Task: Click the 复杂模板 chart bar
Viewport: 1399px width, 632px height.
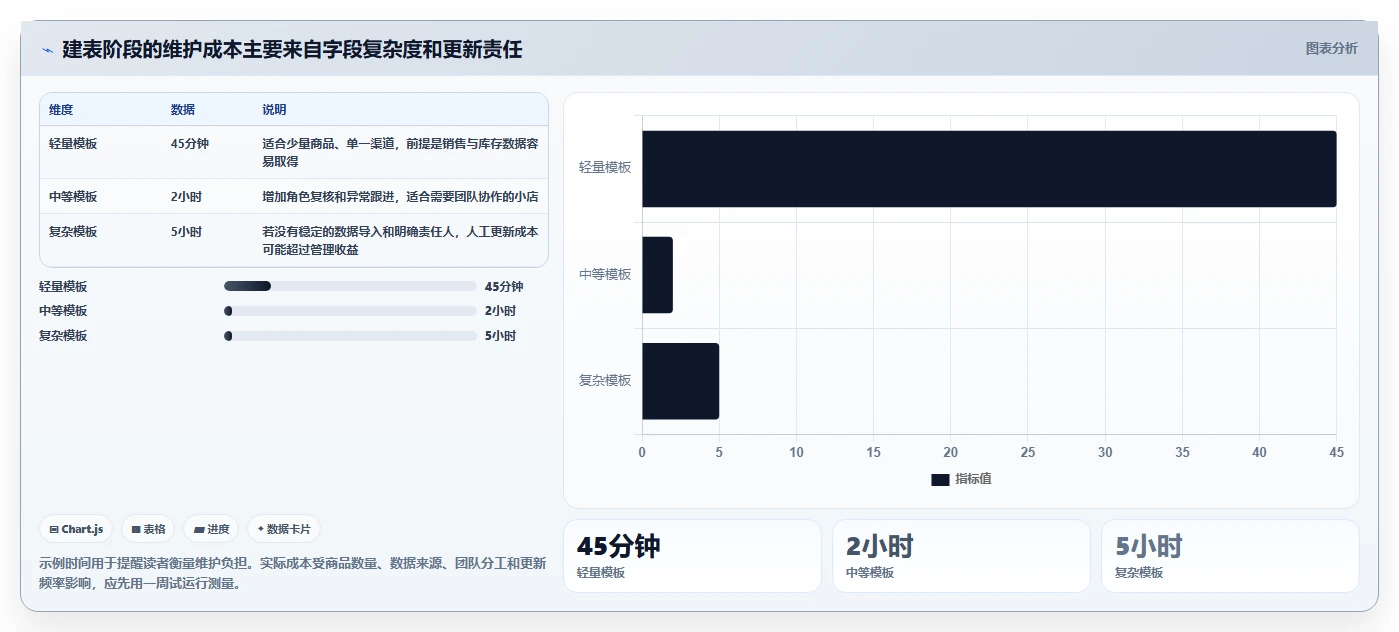Action: (680, 381)
